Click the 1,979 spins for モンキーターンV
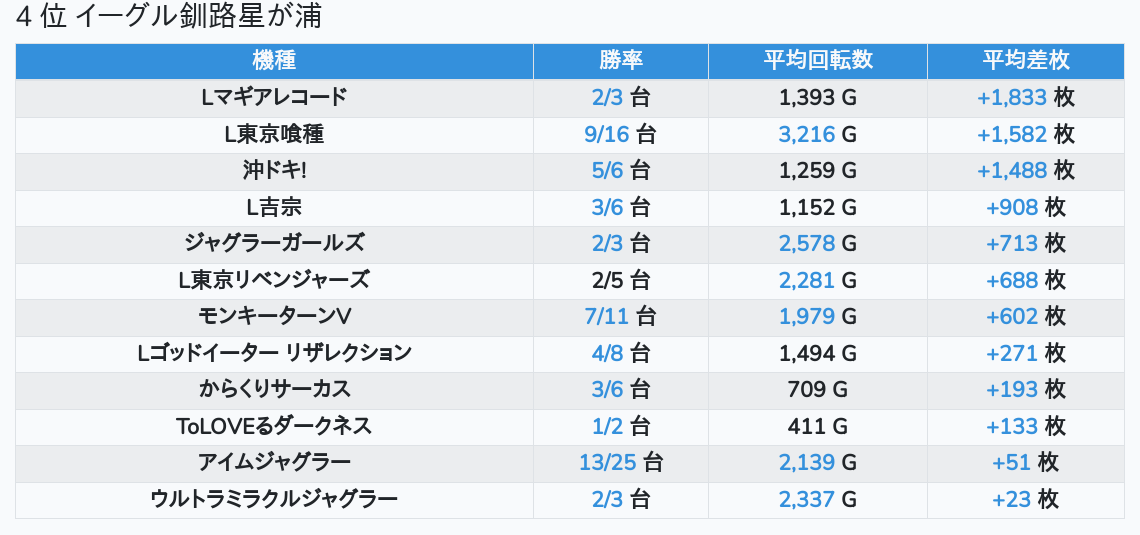Viewport: 1140px width, 535px height. pos(806,317)
